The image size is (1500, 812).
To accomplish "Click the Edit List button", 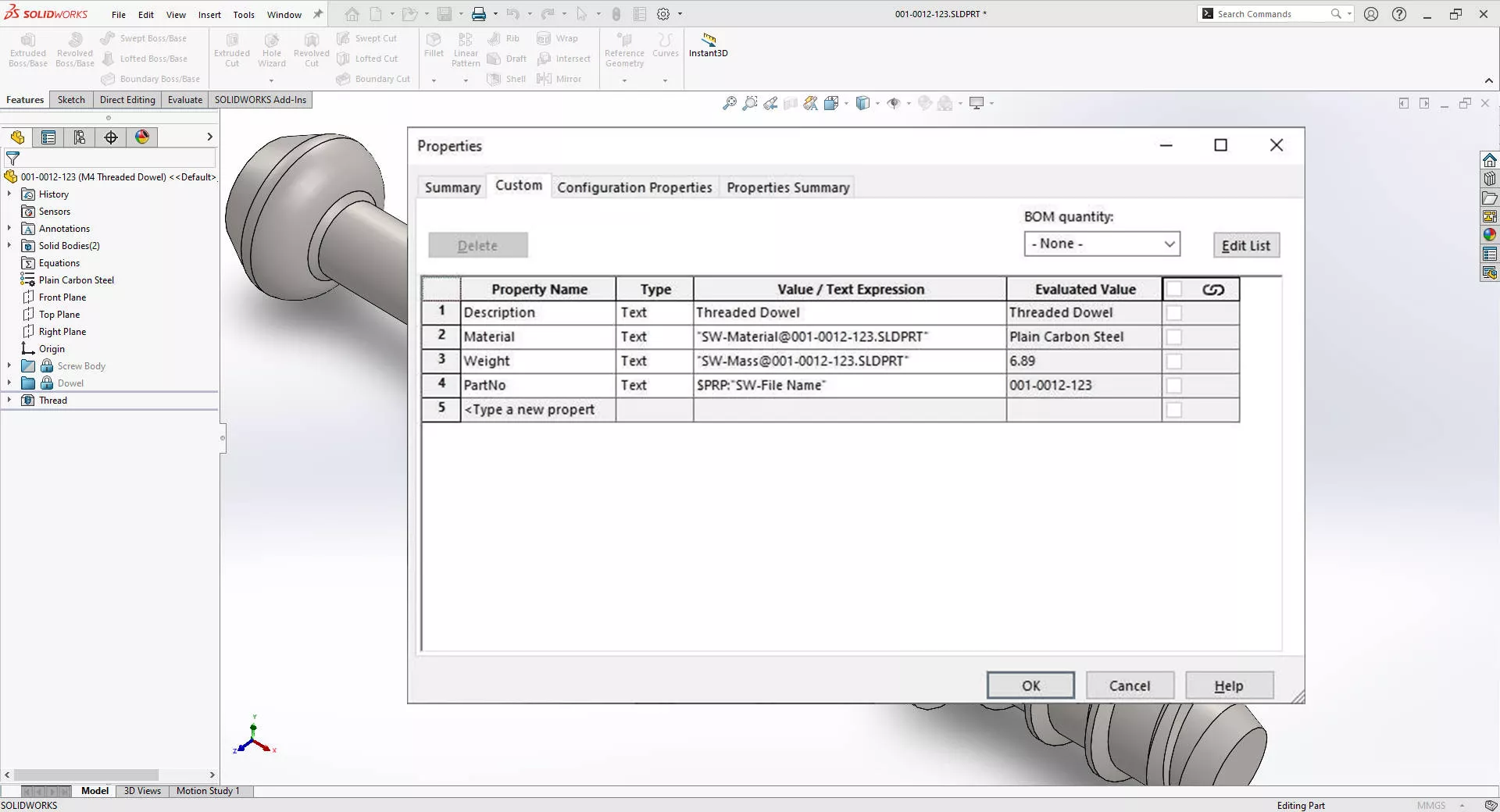I will point(1245,246).
